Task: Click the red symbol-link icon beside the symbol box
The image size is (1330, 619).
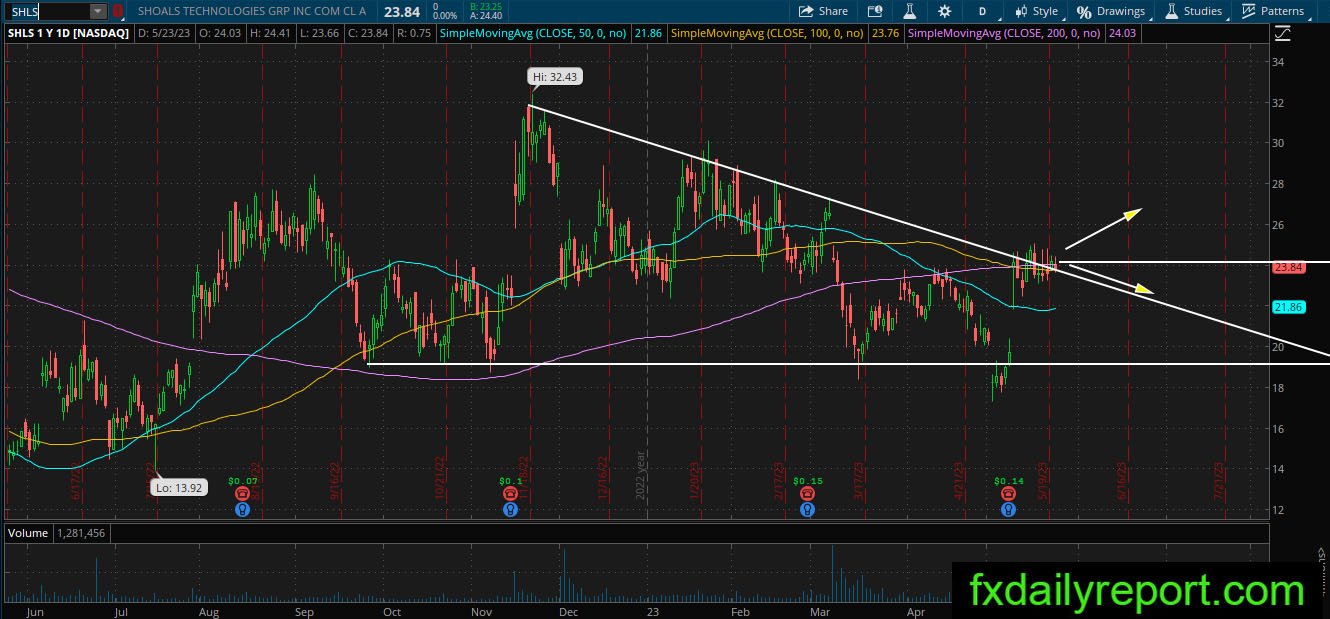Action: click(x=118, y=11)
